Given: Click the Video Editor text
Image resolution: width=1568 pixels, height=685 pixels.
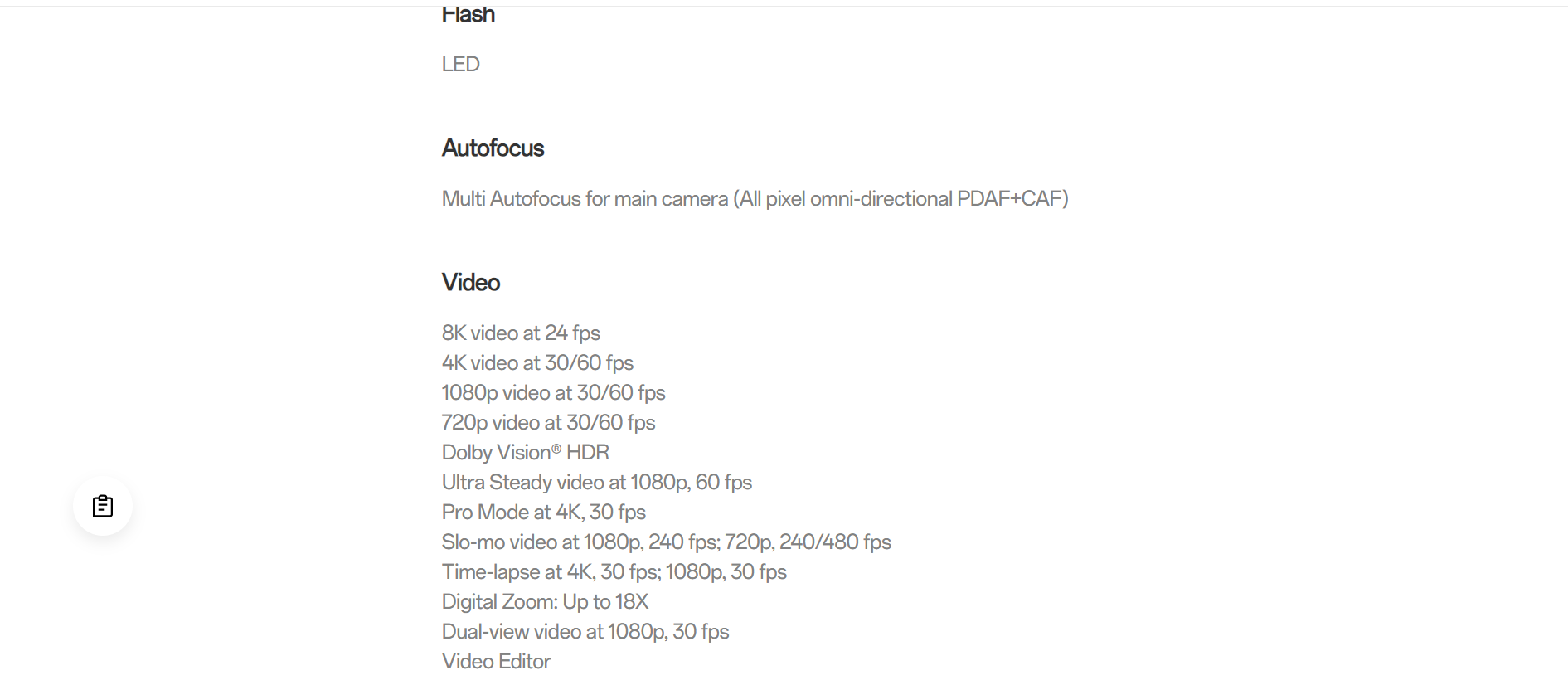Looking at the screenshot, I should click(x=497, y=662).
